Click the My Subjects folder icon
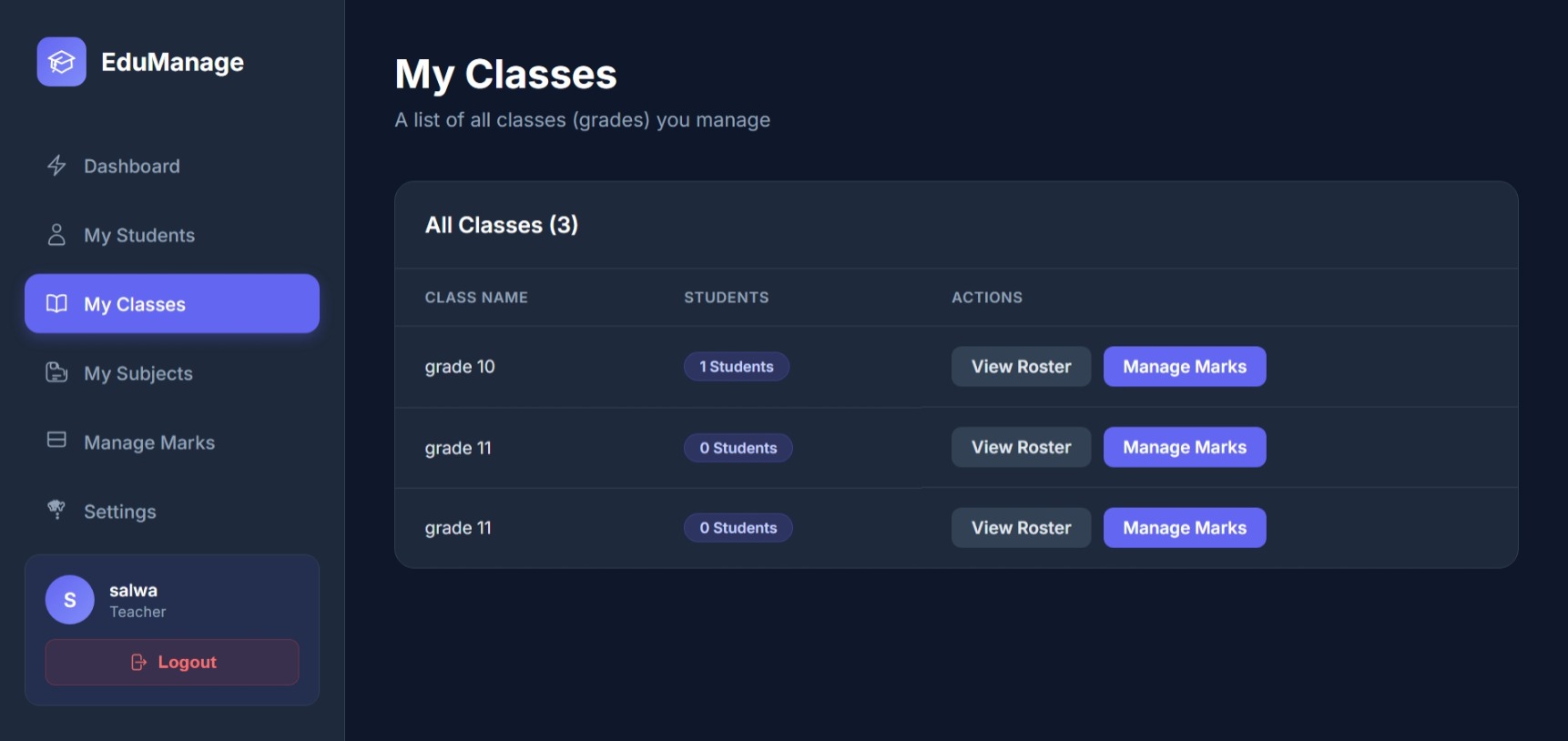Viewport: 1568px width, 741px height. tap(56, 373)
